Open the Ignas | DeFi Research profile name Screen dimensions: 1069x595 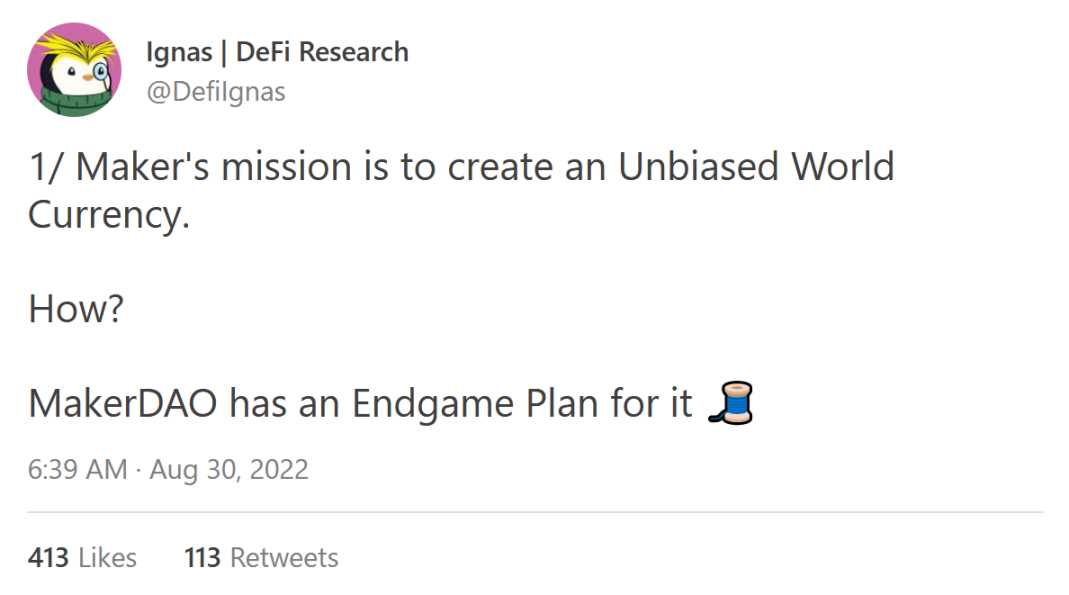click(x=277, y=52)
